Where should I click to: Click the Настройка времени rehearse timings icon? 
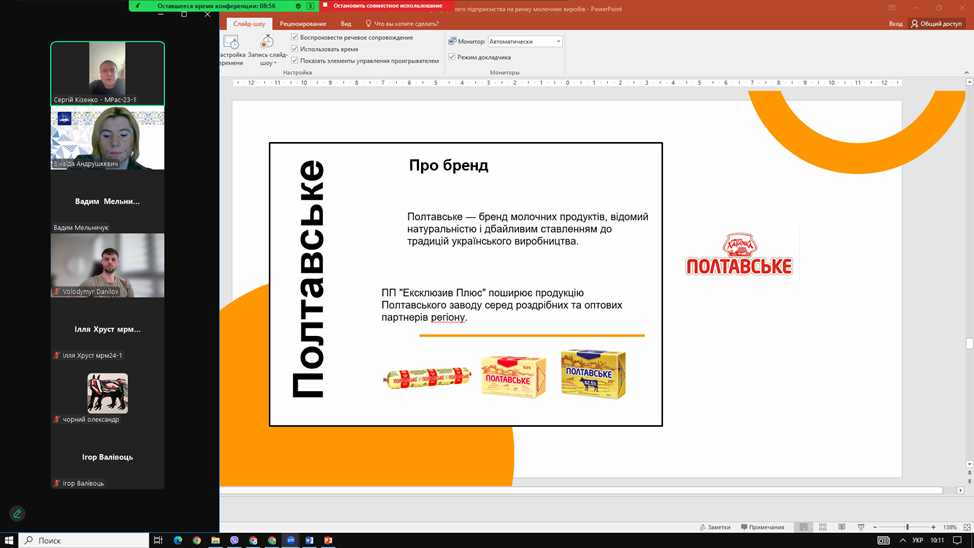(231, 43)
